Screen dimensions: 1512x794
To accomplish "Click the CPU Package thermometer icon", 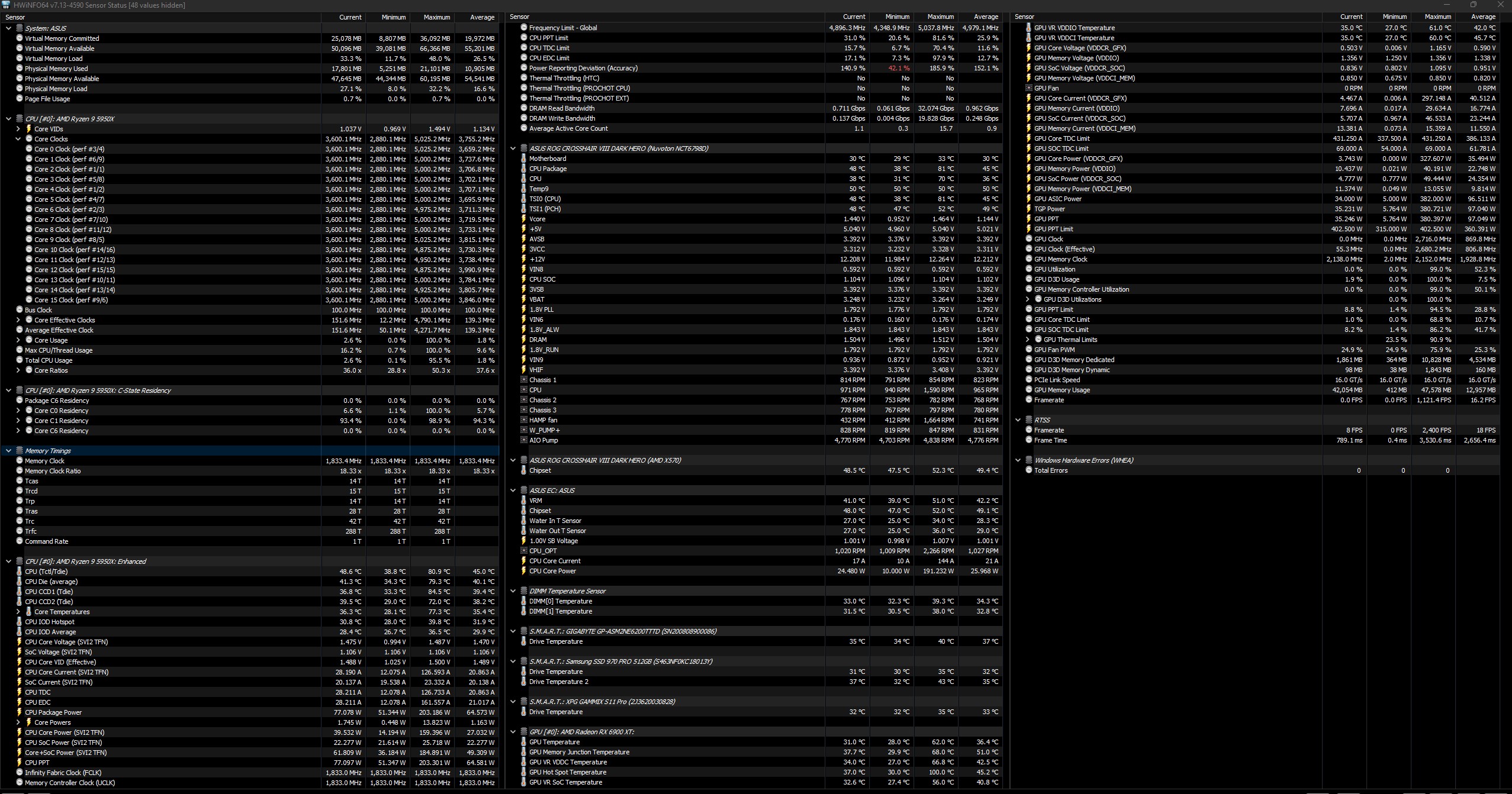I will coord(523,169).
